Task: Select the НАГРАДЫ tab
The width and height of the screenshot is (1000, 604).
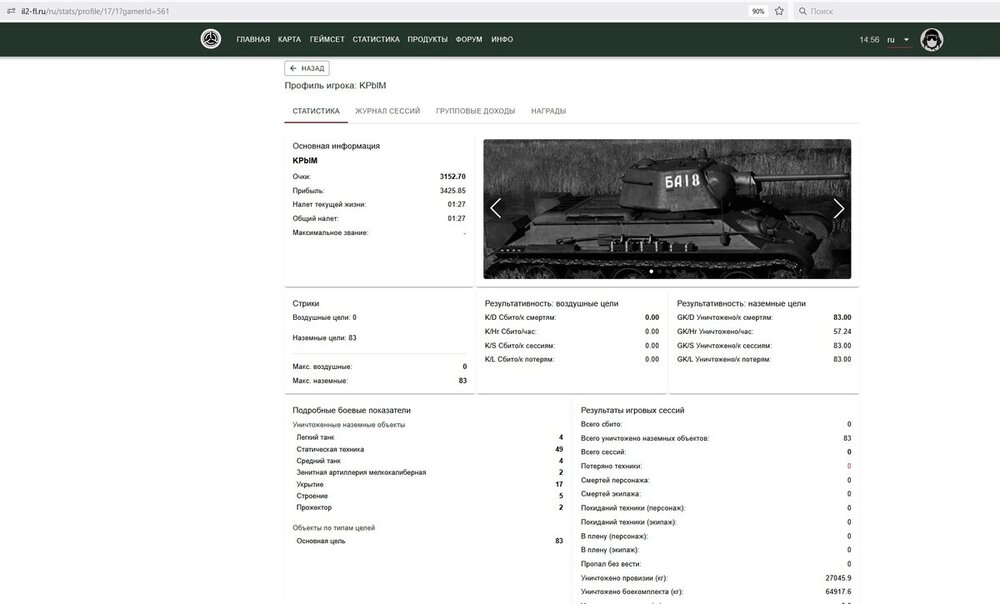Action: (x=548, y=111)
